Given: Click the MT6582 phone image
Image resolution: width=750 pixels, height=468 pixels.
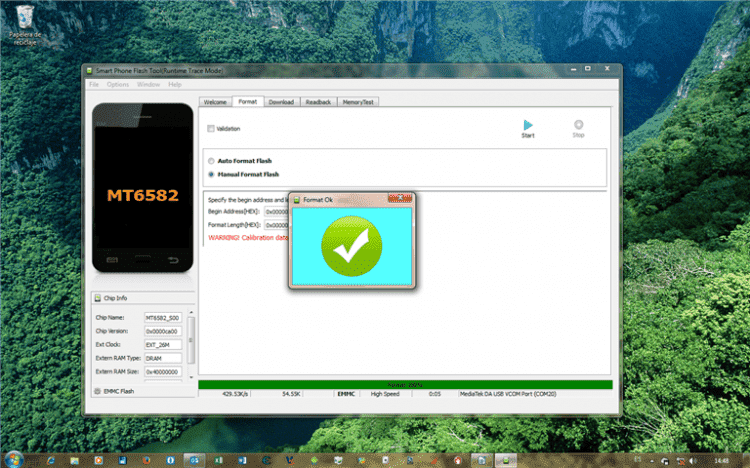Looking at the screenshot, I should coord(143,188).
